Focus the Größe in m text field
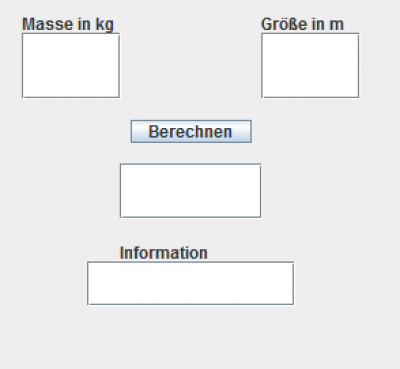This screenshot has width=400, height=369. pos(310,66)
